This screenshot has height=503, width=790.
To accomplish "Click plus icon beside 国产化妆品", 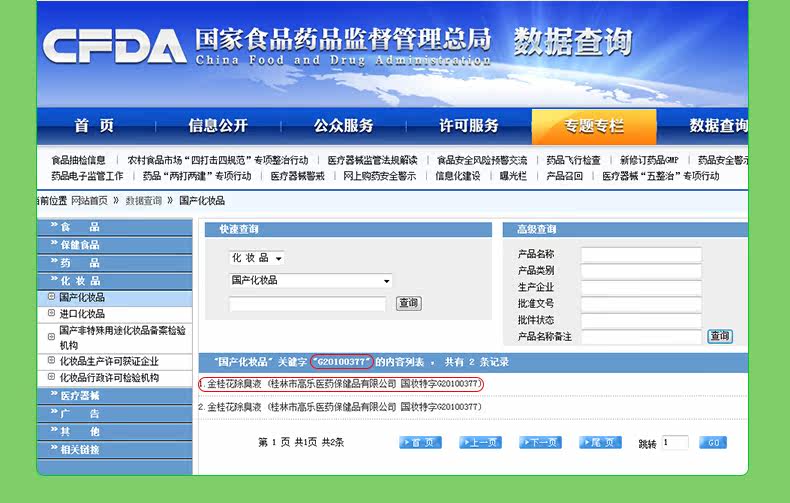I will click(x=51, y=296).
